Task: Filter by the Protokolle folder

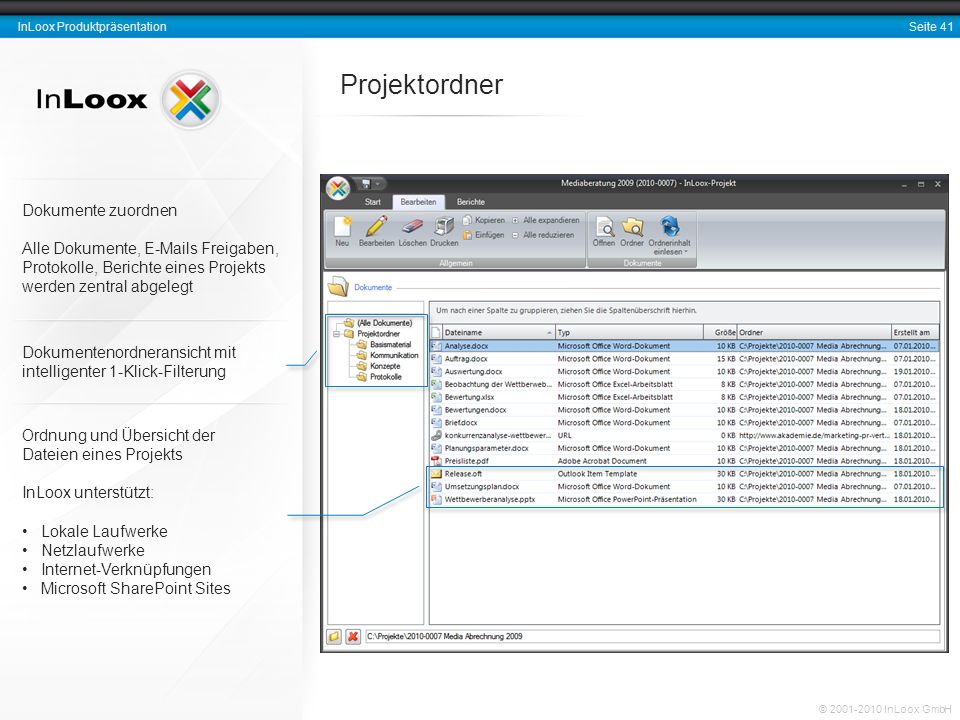Action: [386, 377]
